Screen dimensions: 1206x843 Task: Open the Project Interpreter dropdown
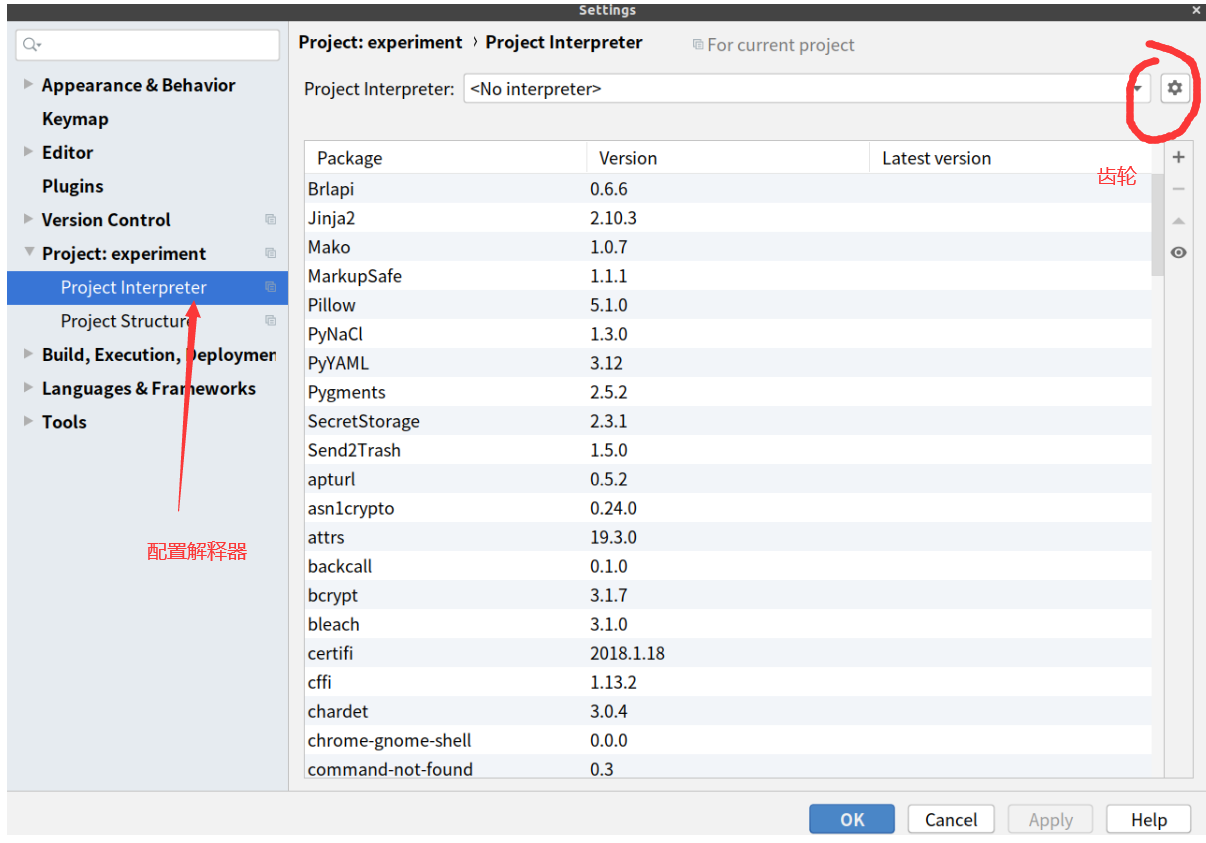[1138, 88]
